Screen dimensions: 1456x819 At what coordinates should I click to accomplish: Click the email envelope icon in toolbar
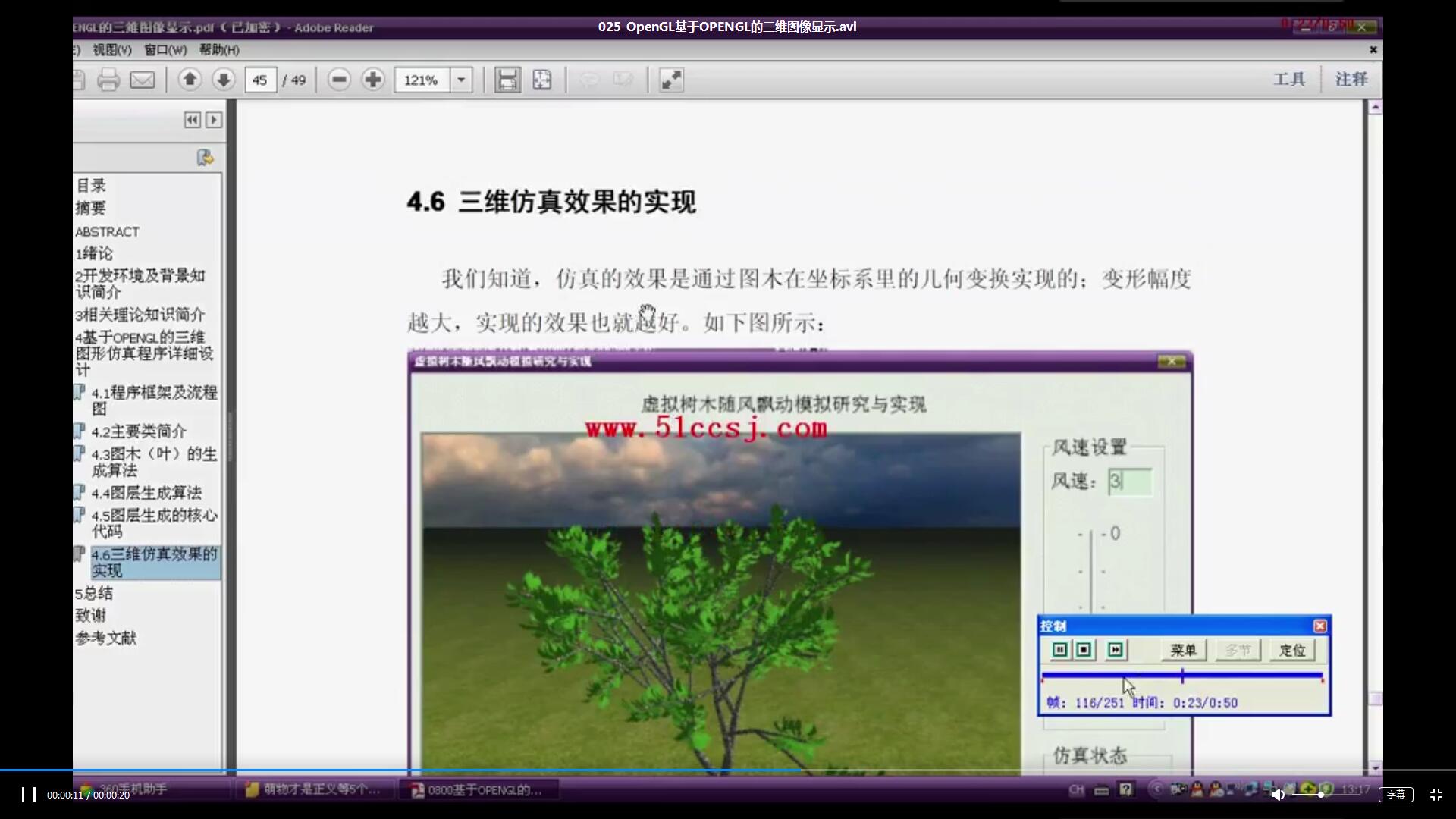coord(143,80)
